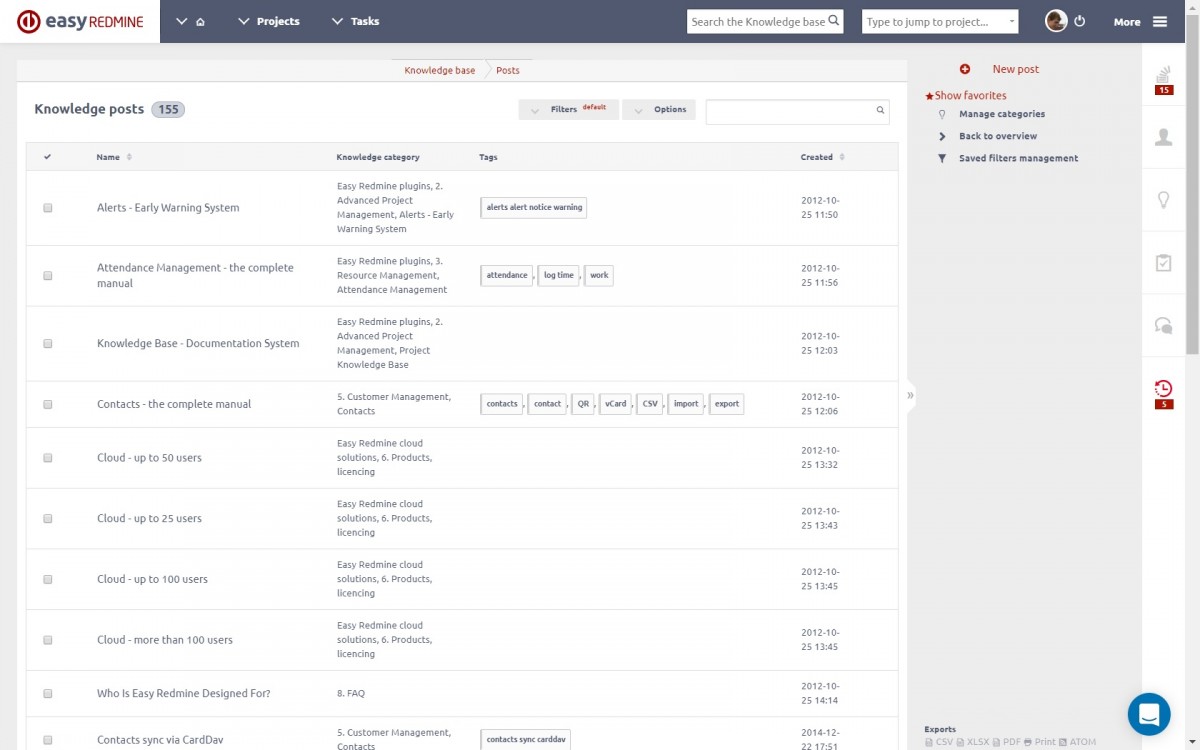
Task: Check the Cloud - more than 100 users row
Action: tap(48, 640)
